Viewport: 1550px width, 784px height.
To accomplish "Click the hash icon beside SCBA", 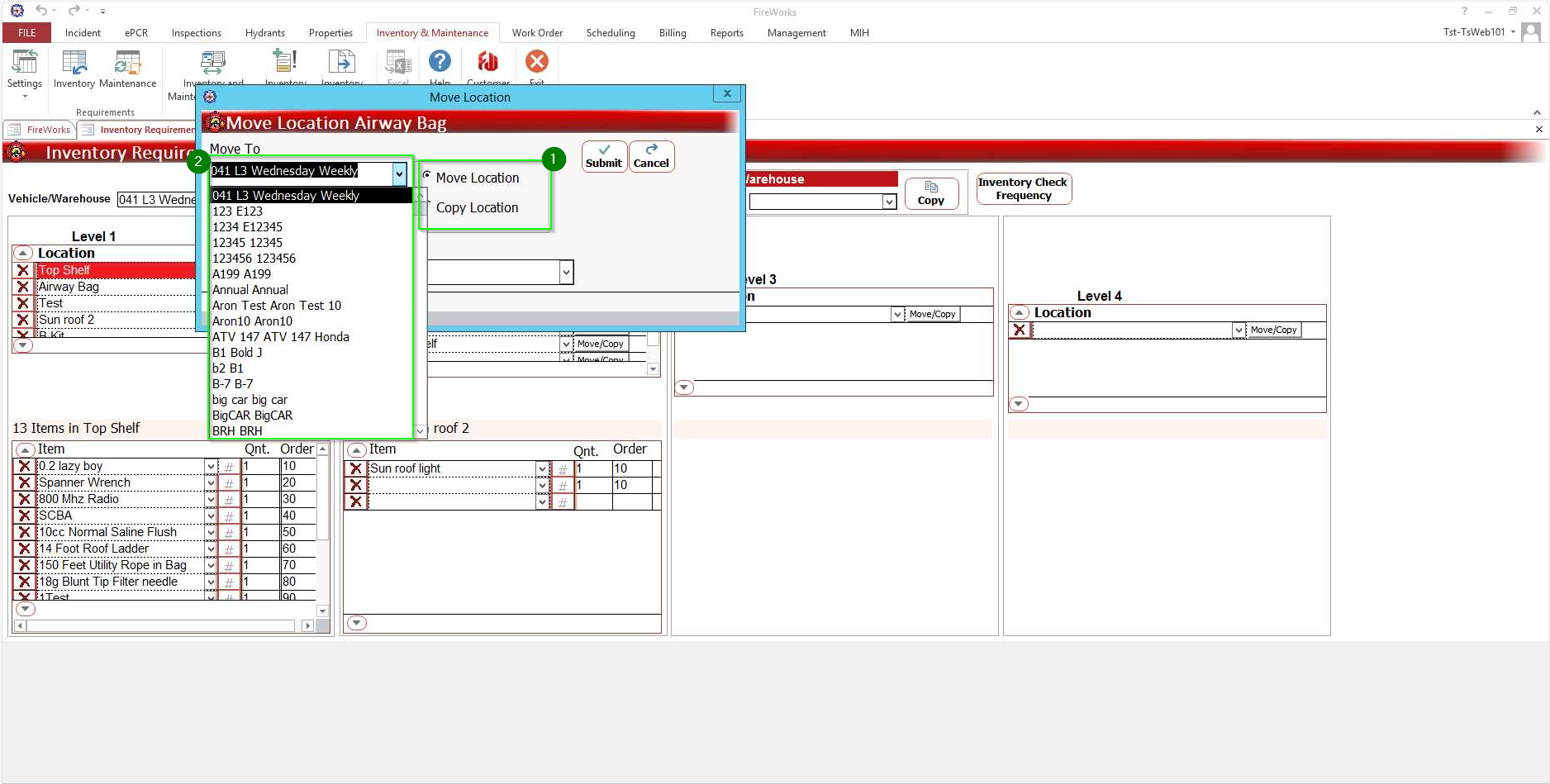I will tap(229, 516).
